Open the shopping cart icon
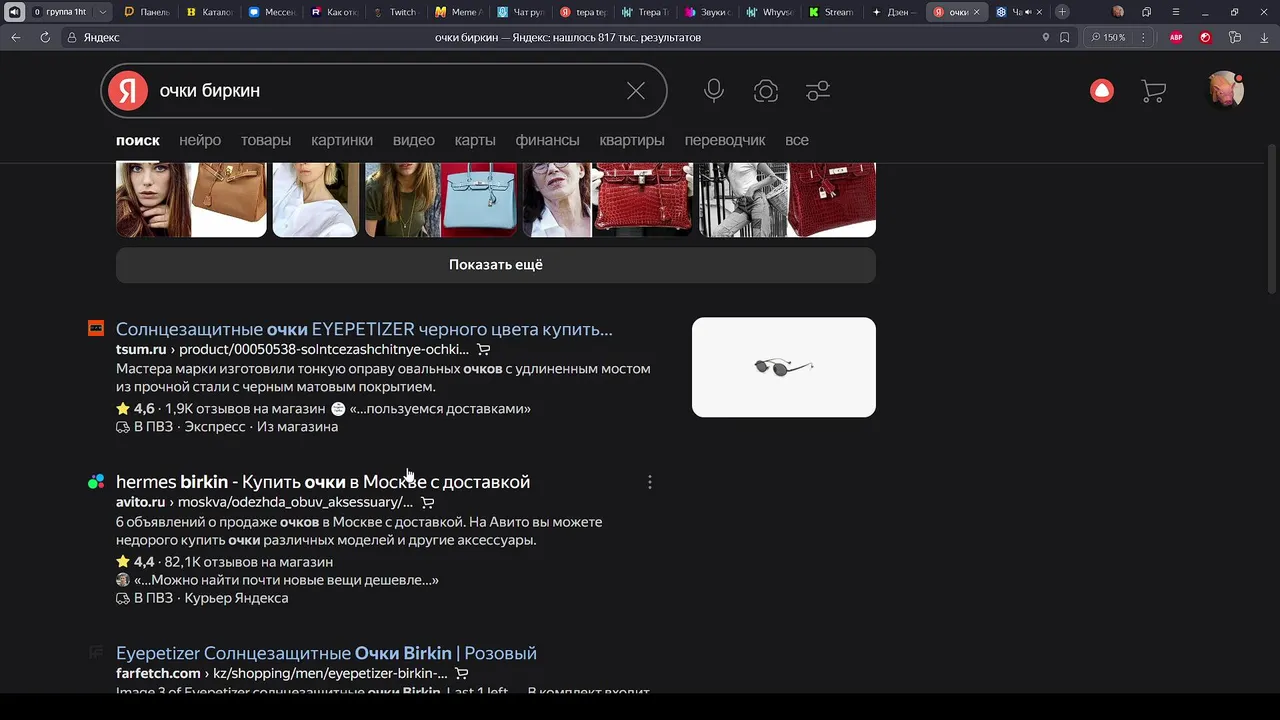Viewport: 1280px width, 720px height. tap(1154, 91)
